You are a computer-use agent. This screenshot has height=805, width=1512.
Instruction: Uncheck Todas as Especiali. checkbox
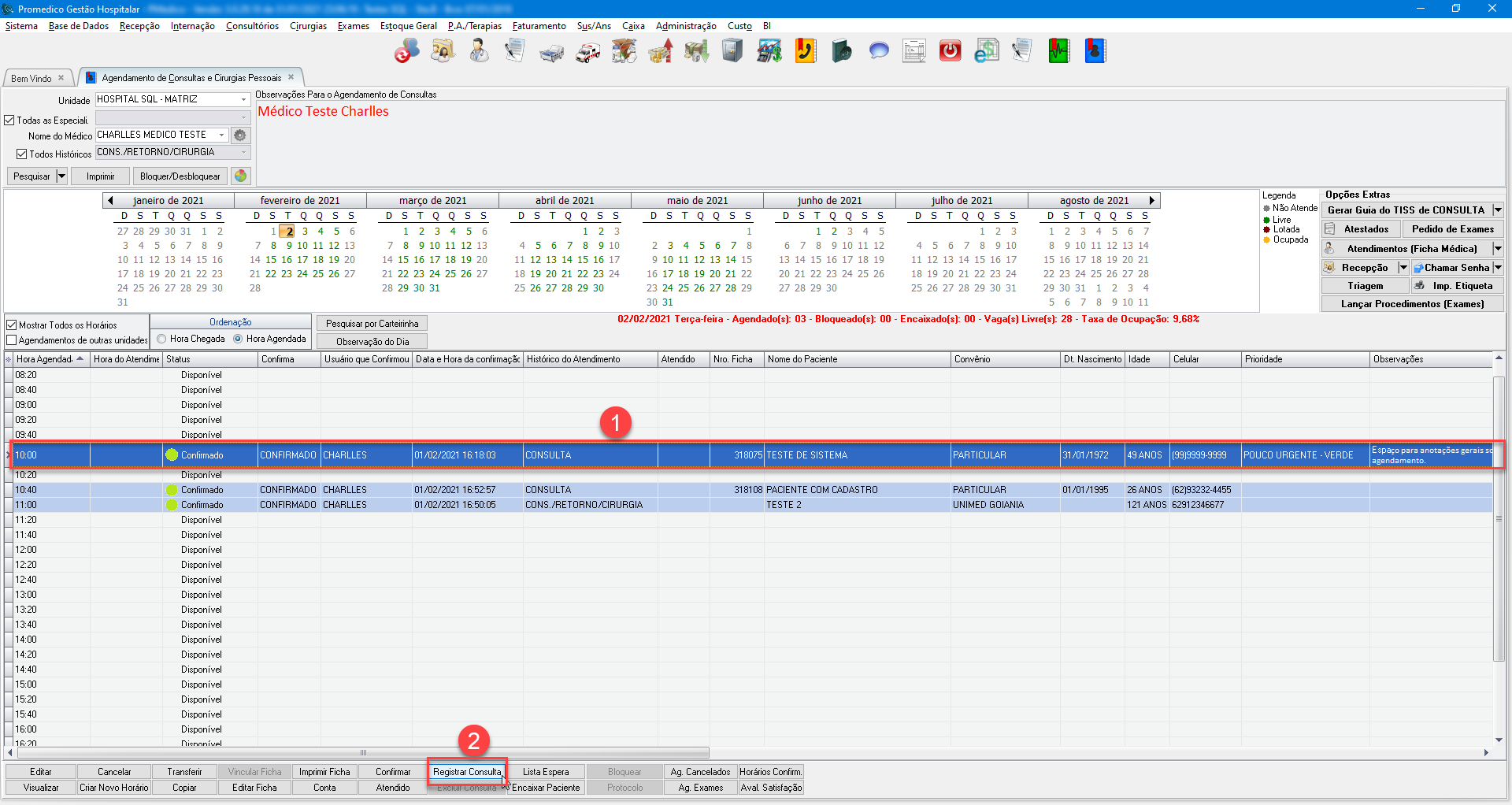(10, 121)
